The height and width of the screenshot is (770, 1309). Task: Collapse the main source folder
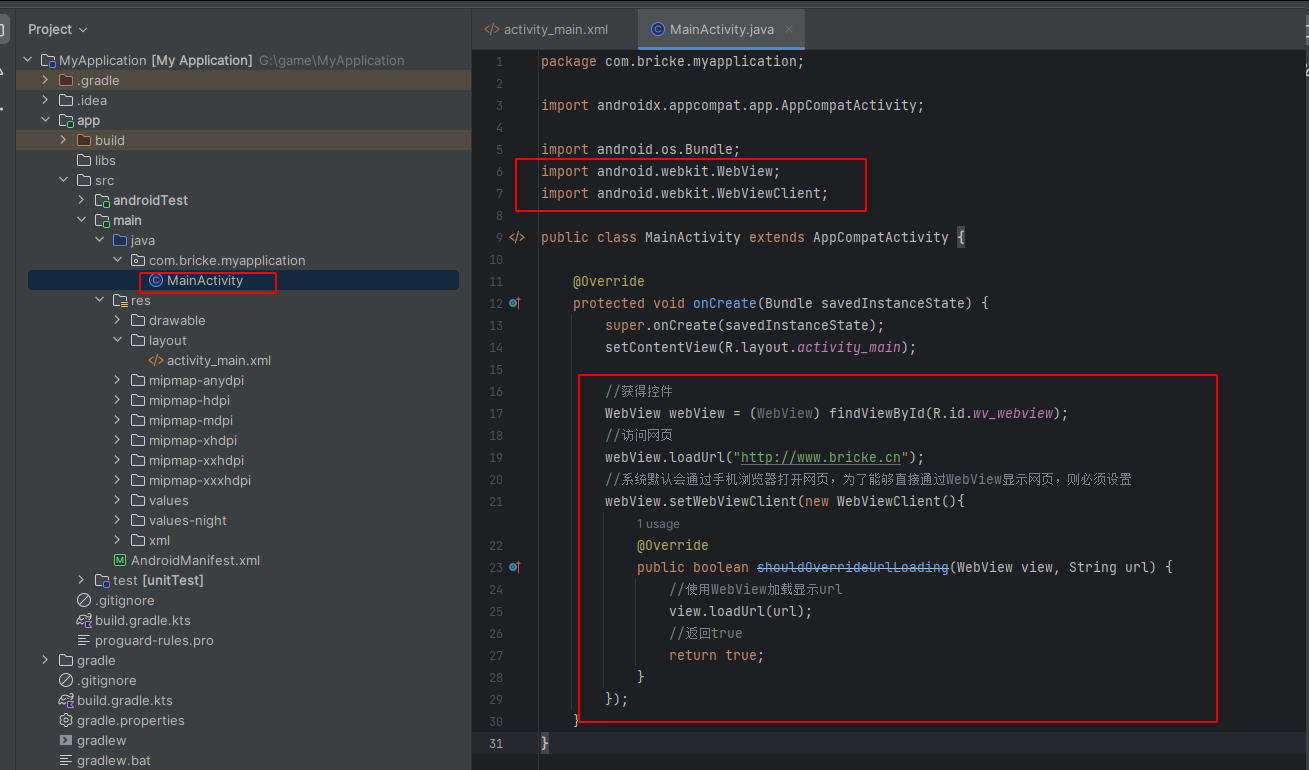click(82, 220)
